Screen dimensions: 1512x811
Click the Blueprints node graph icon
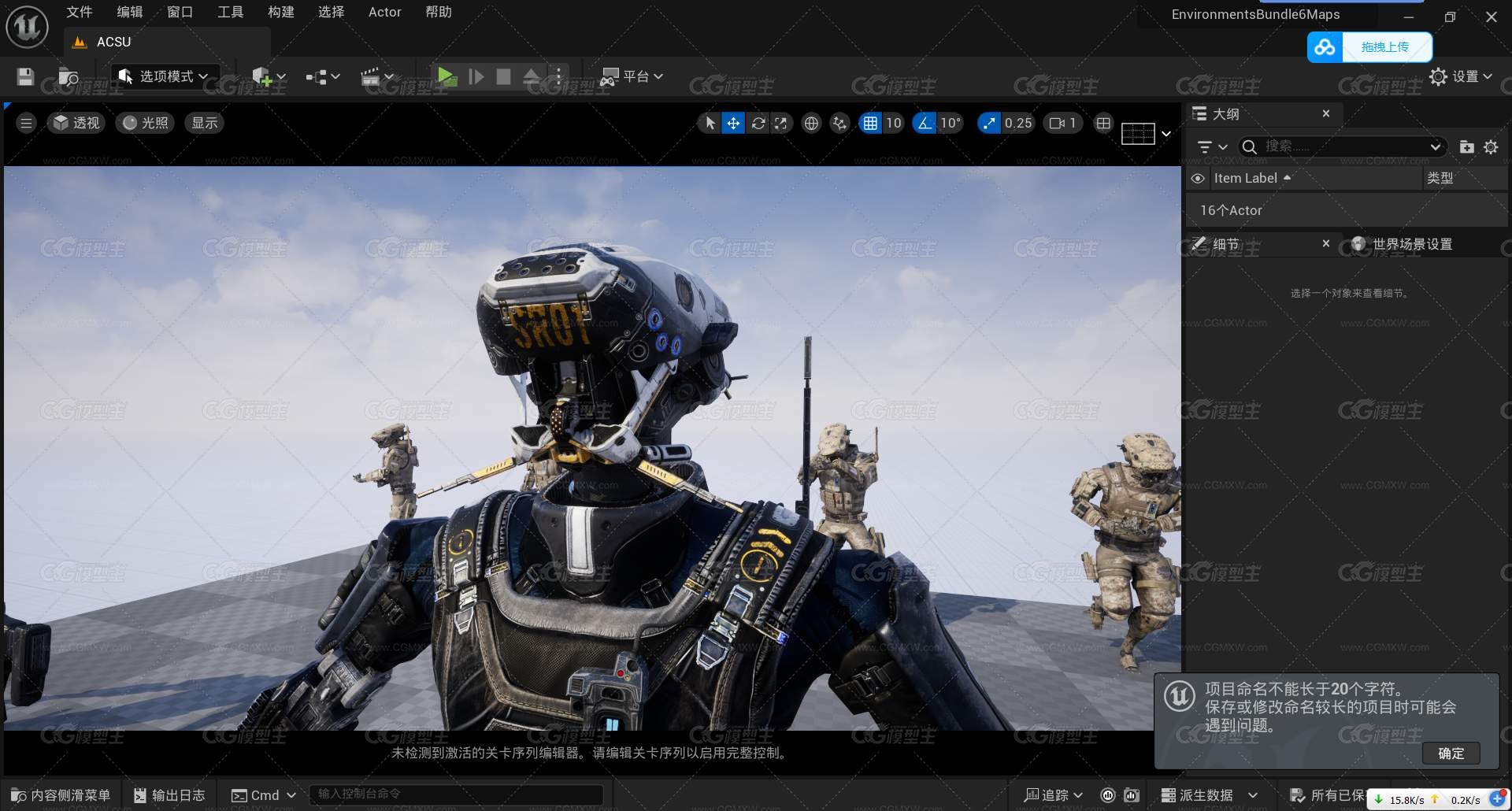(x=317, y=76)
